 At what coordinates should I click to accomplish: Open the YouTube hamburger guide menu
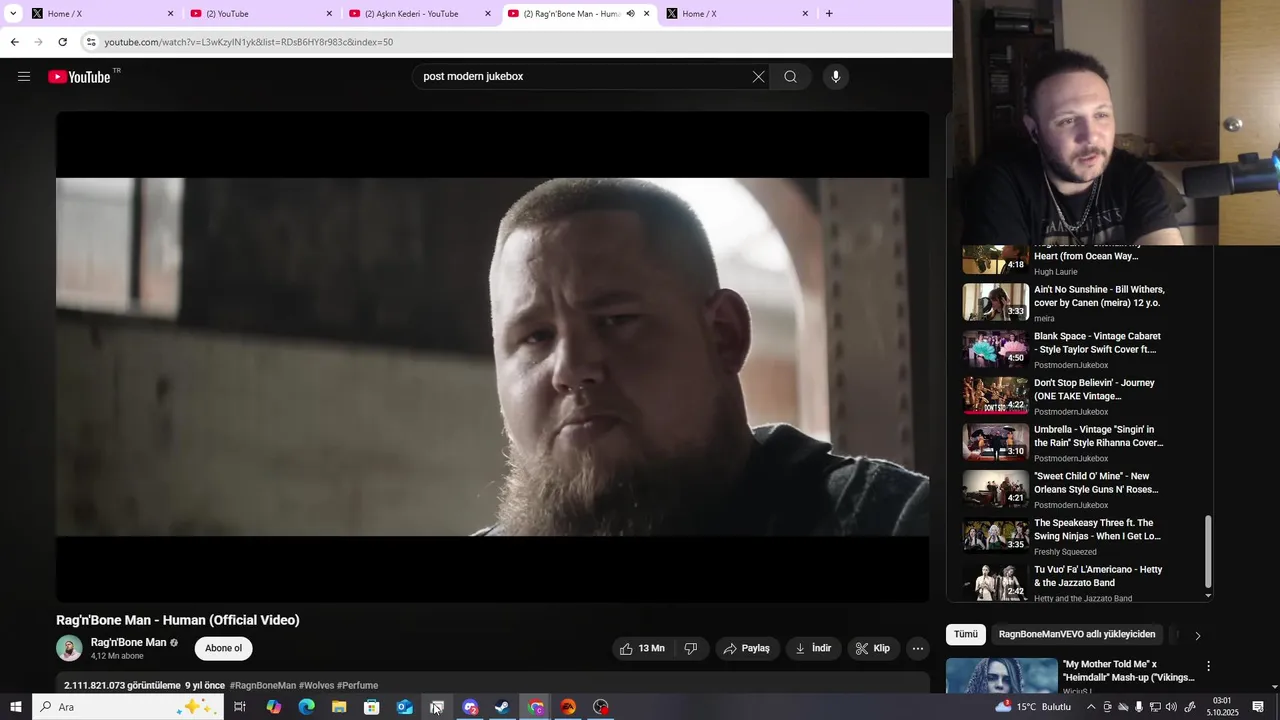coord(24,76)
